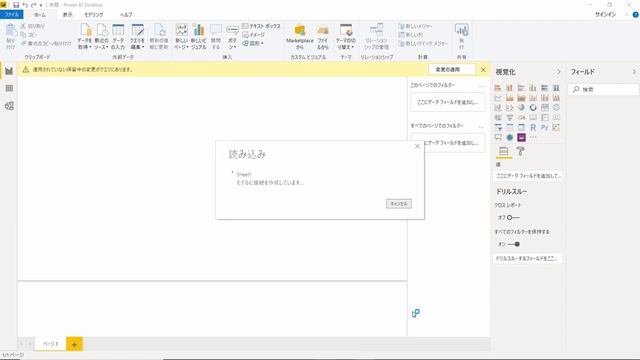Close the loading (読み込み) dialog
Image resolution: width=640 pixels, height=360 pixels.
(417, 146)
